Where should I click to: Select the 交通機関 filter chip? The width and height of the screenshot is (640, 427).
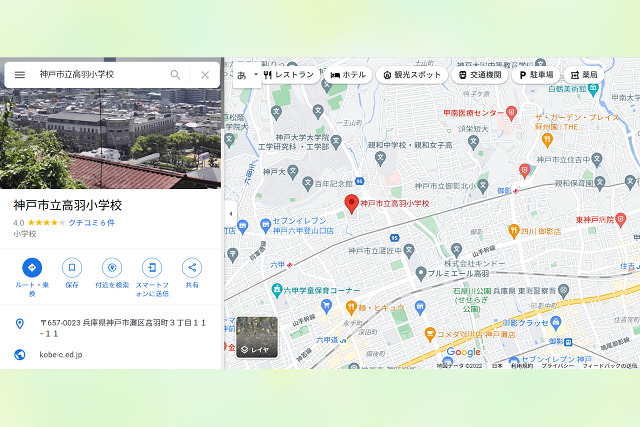pos(480,75)
